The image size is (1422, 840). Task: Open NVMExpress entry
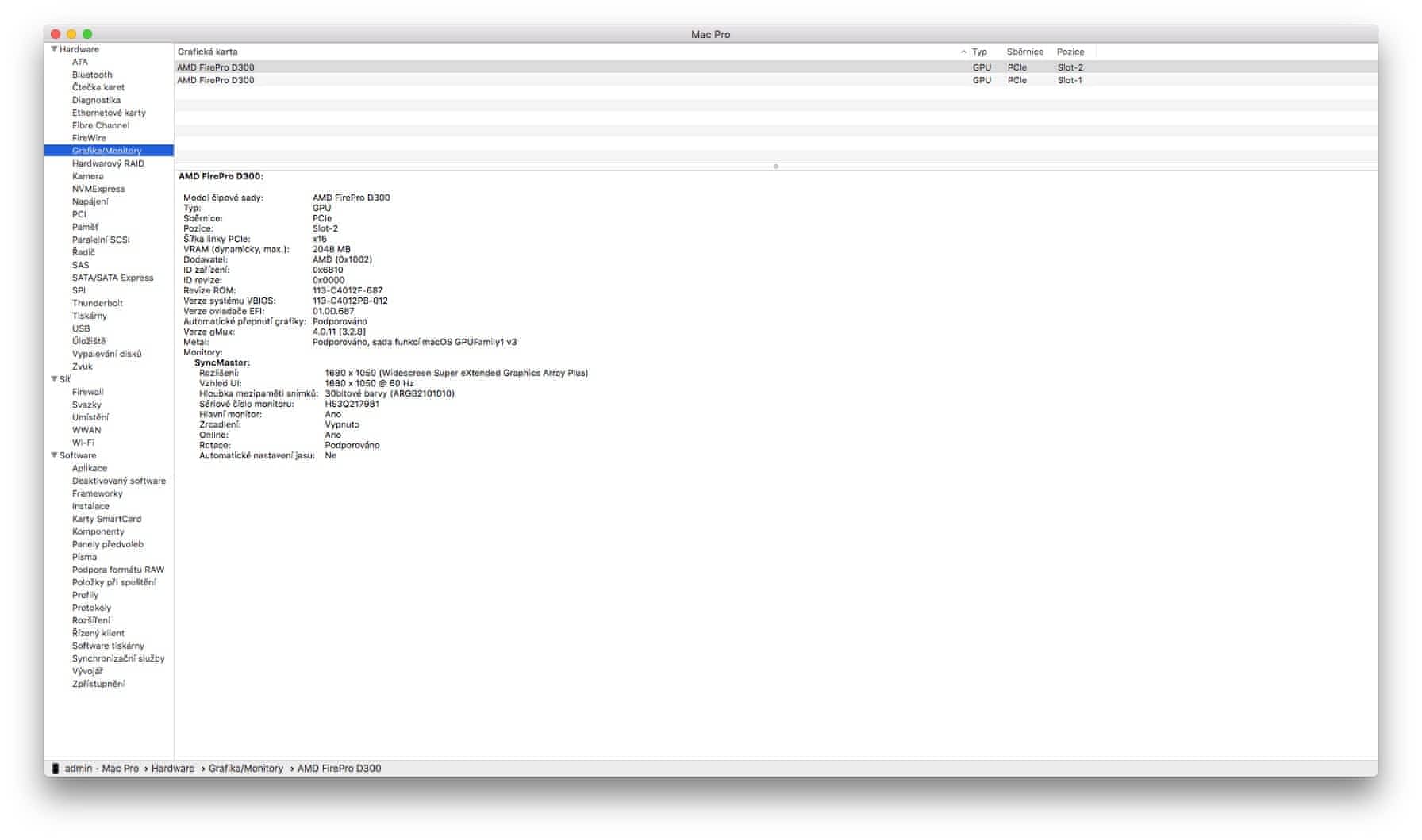[98, 189]
